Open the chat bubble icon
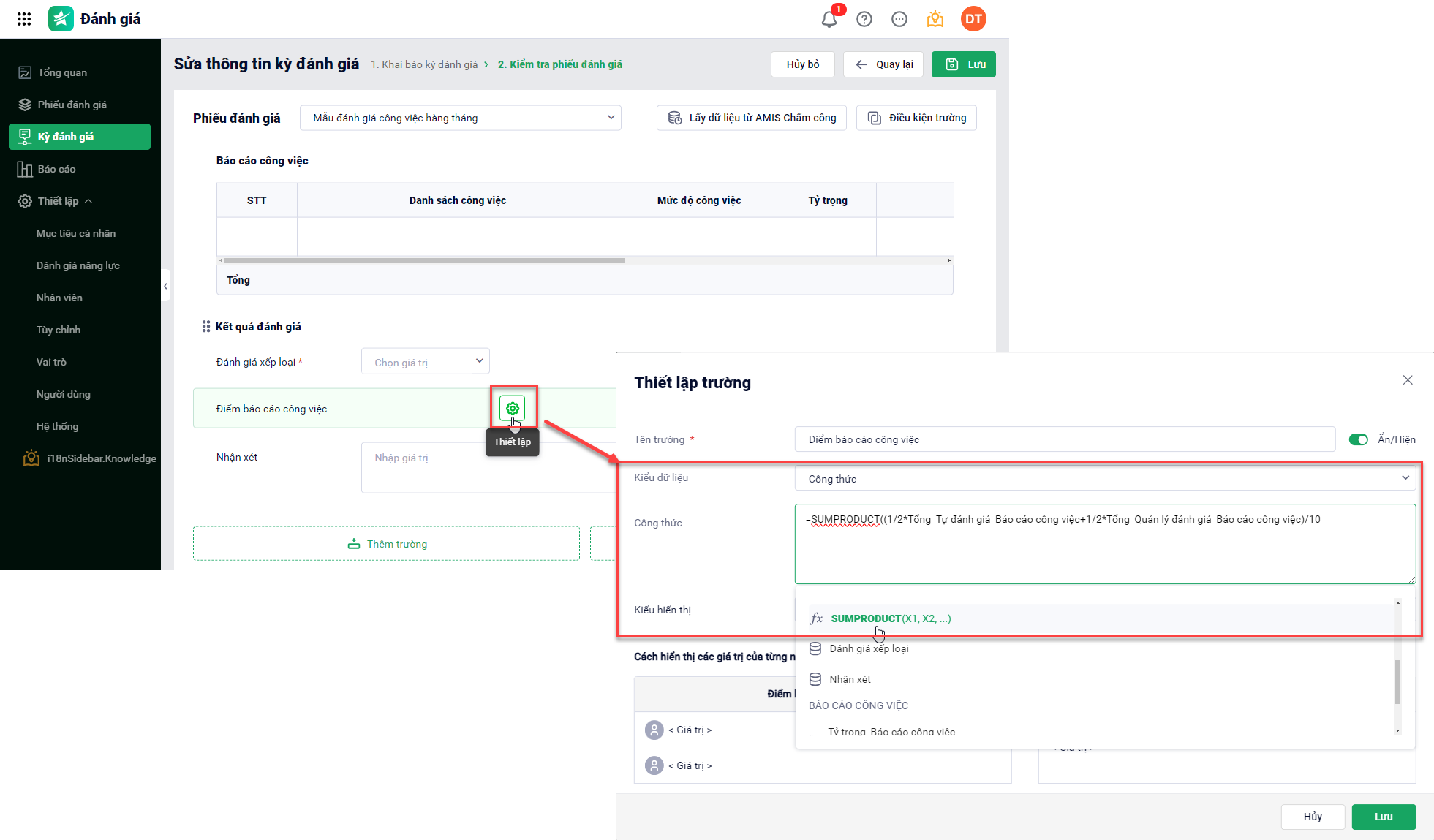Image resolution: width=1434 pixels, height=840 pixels. click(x=899, y=19)
